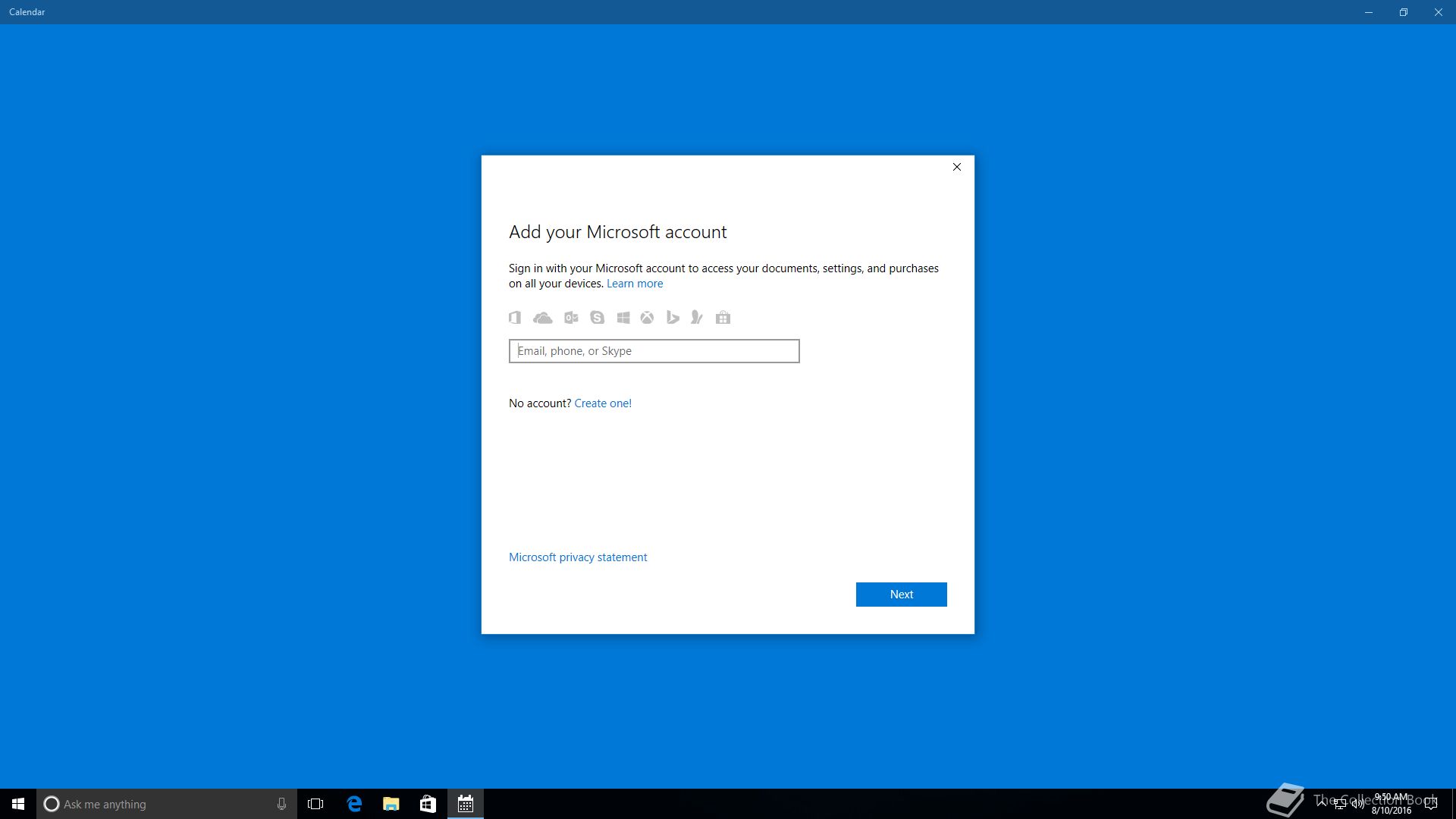Open Task View from the taskbar
The image size is (1456, 819).
(x=315, y=804)
